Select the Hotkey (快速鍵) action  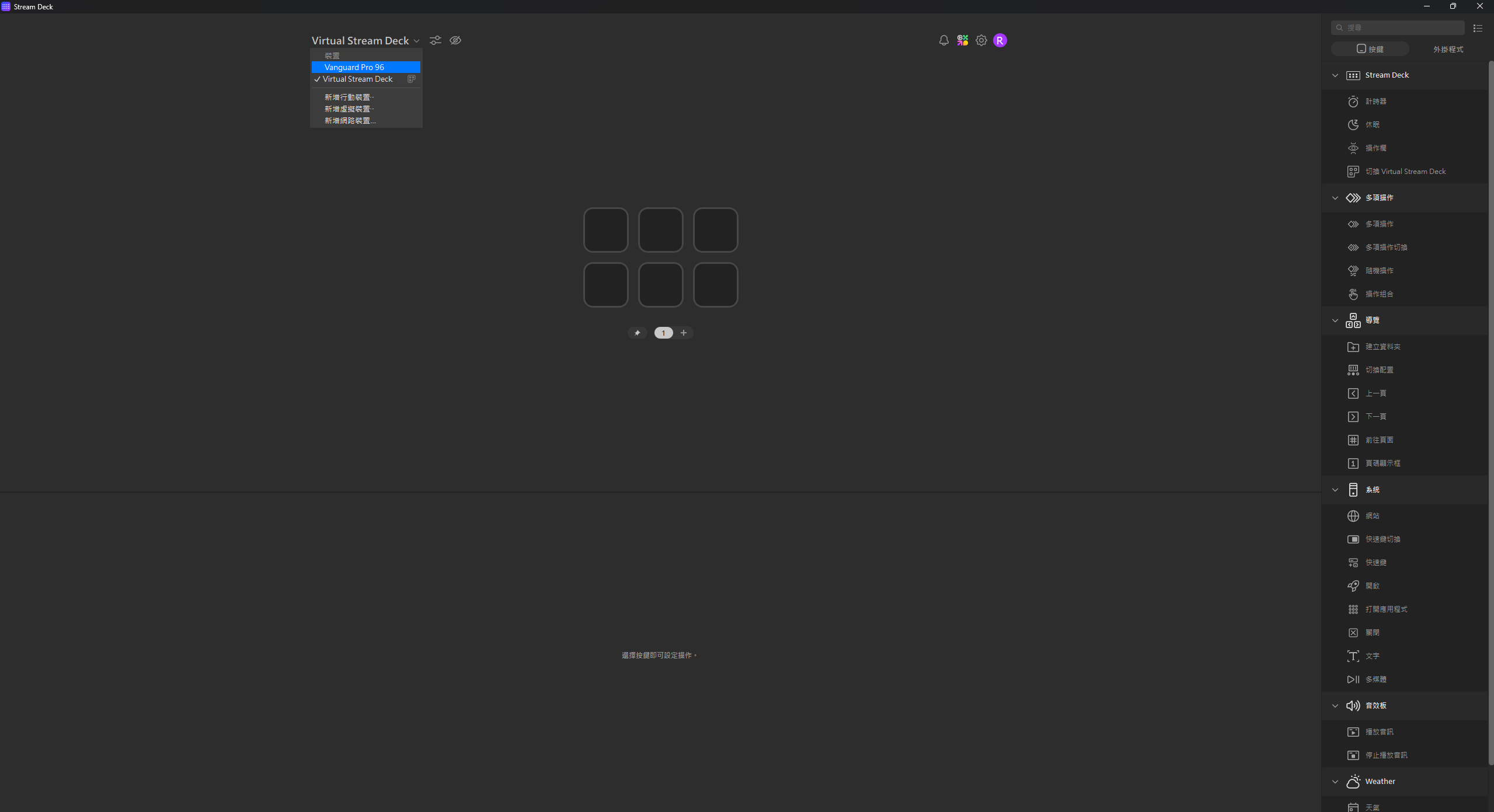pos(1375,563)
